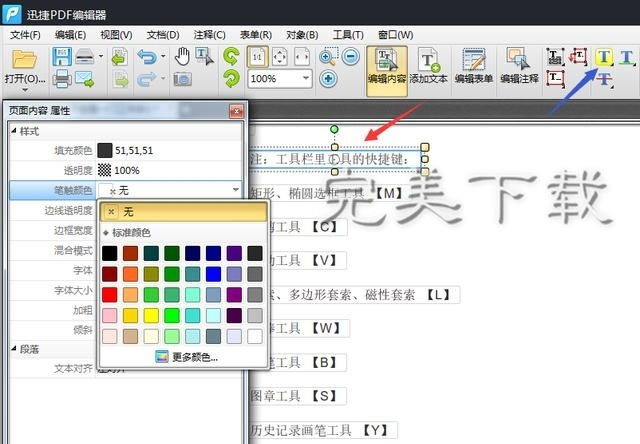This screenshot has height=444, width=640.
Task: Pick the white swatch
Action: click(255, 336)
